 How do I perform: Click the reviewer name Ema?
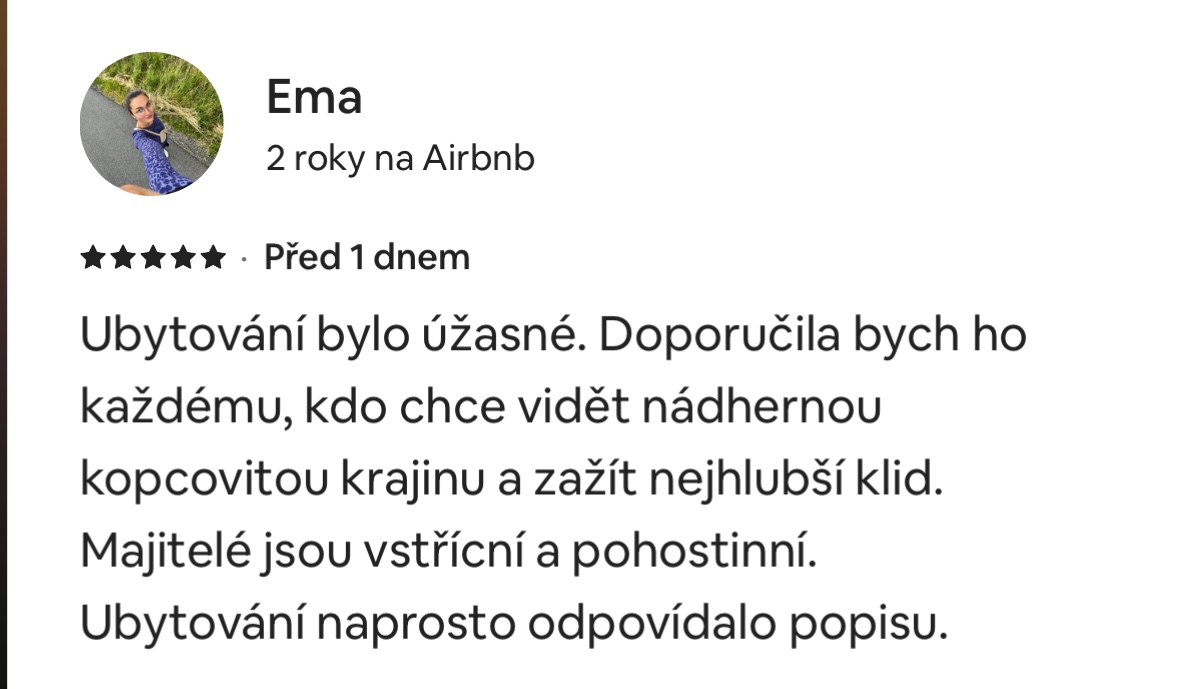314,98
